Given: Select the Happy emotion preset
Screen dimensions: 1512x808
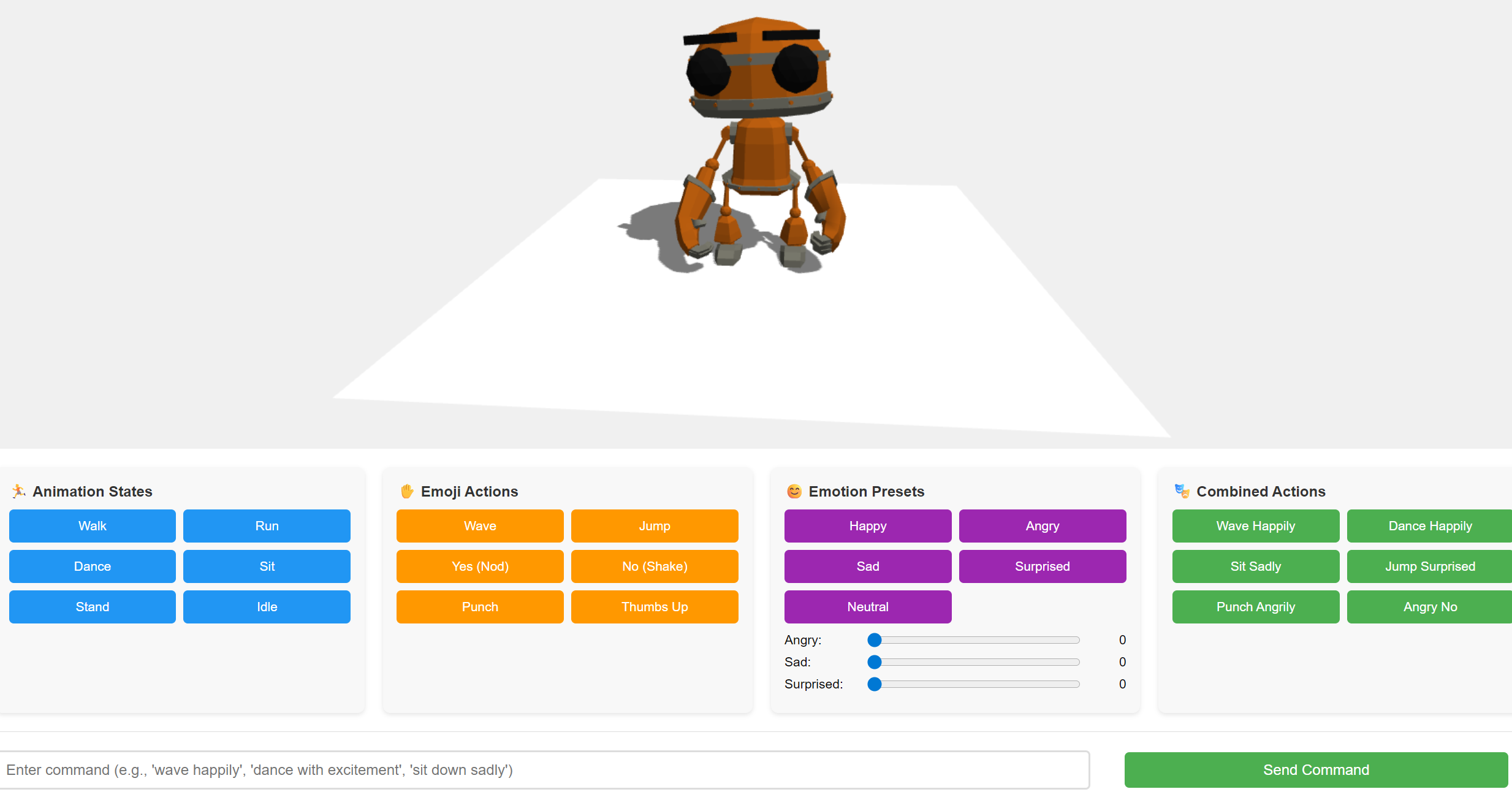Looking at the screenshot, I should pyautogui.click(x=868, y=525).
